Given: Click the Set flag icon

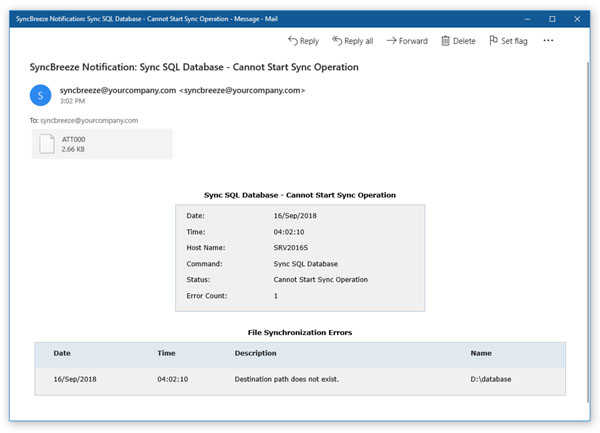Looking at the screenshot, I should (493, 40).
